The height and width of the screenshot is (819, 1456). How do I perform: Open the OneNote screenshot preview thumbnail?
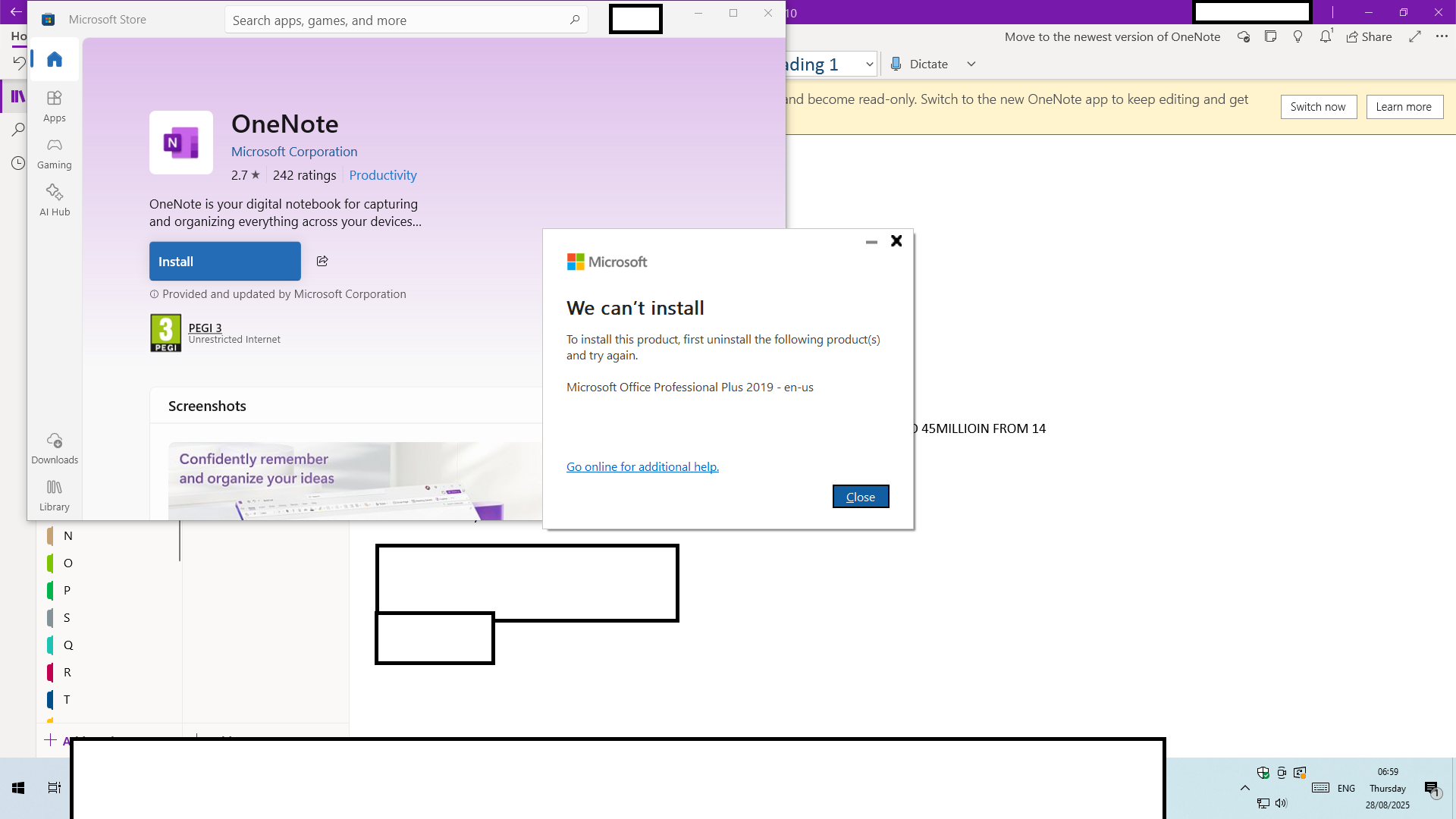point(355,481)
